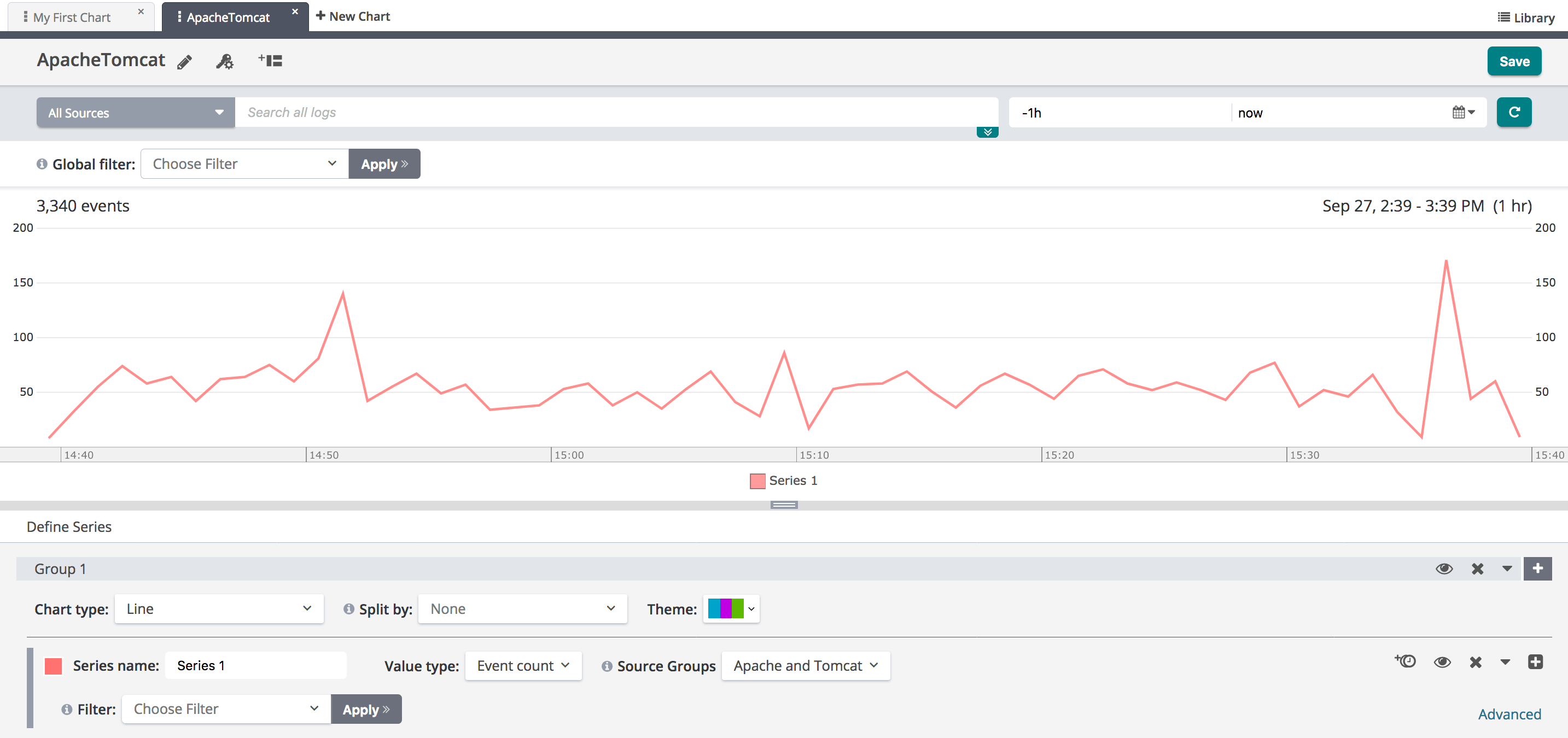1568x738 pixels.
Task: Open the calendar date picker
Action: [1462, 113]
